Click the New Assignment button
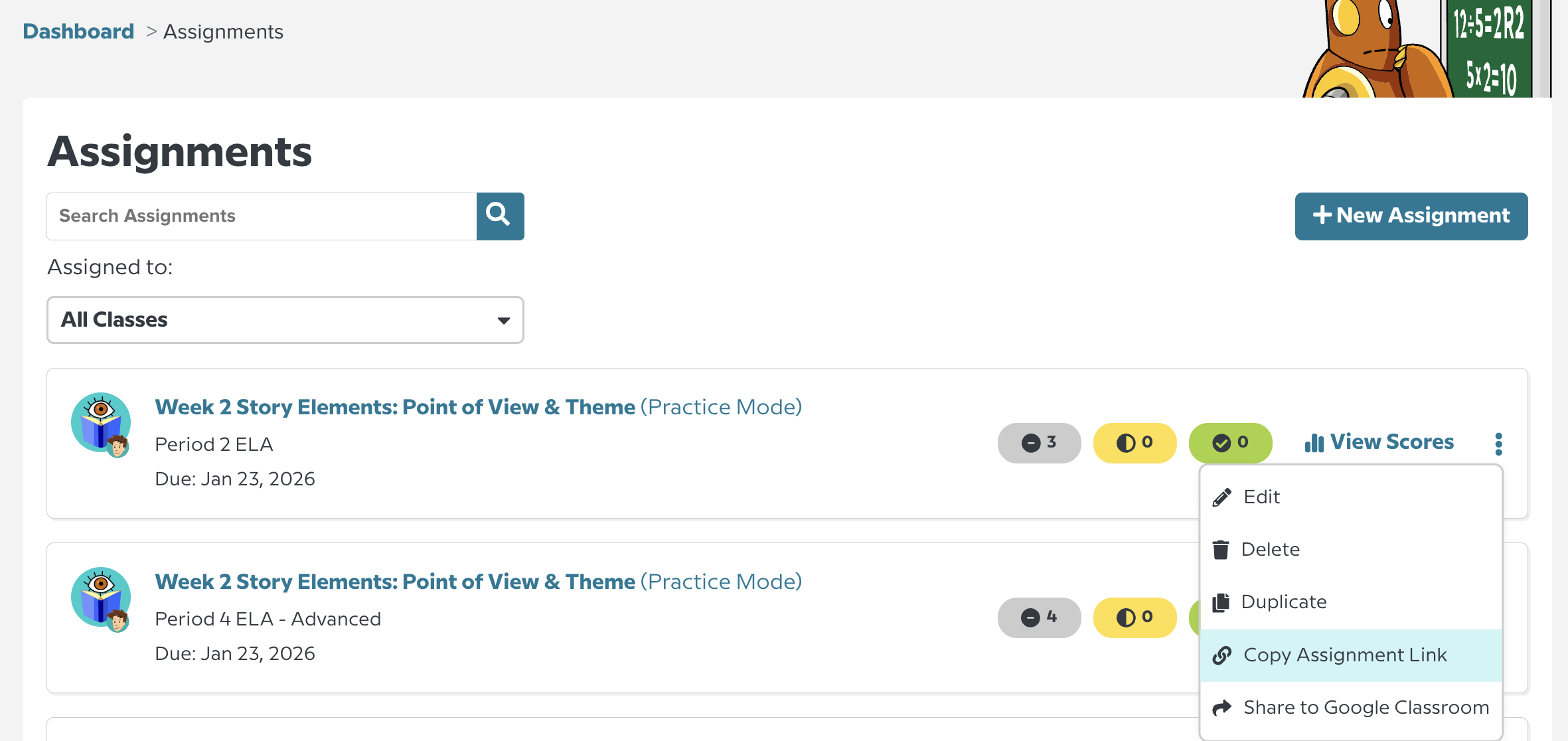The image size is (1568, 741). pyautogui.click(x=1411, y=216)
